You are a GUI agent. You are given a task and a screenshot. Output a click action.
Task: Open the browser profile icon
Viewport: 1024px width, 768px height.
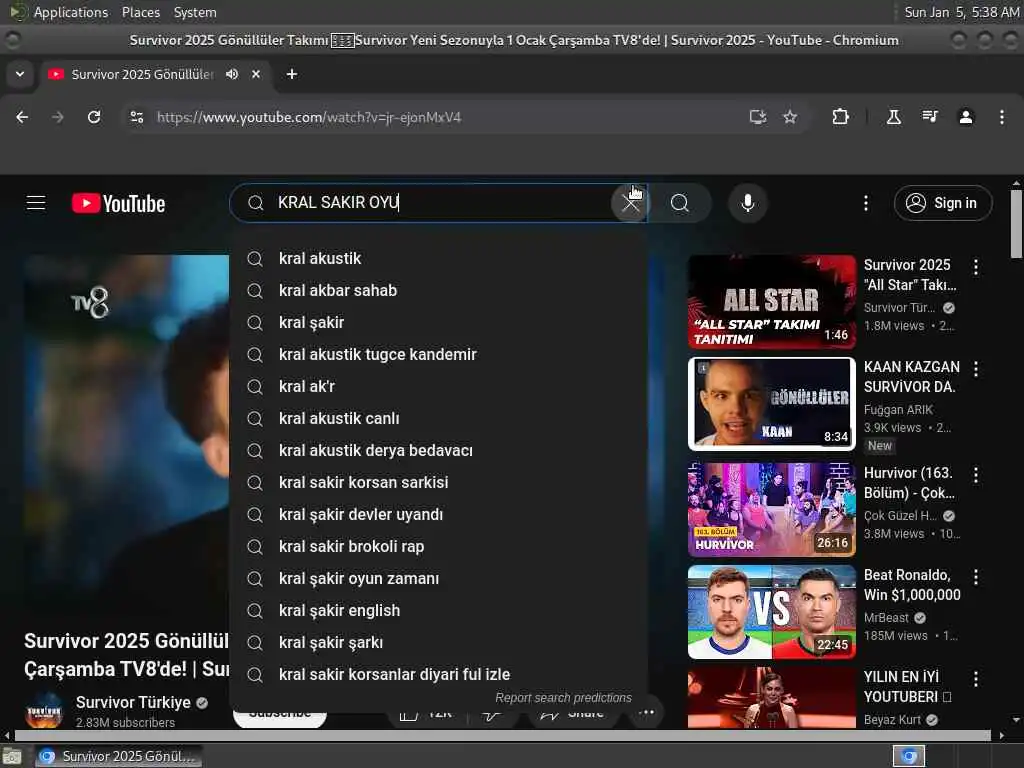(x=966, y=117)
